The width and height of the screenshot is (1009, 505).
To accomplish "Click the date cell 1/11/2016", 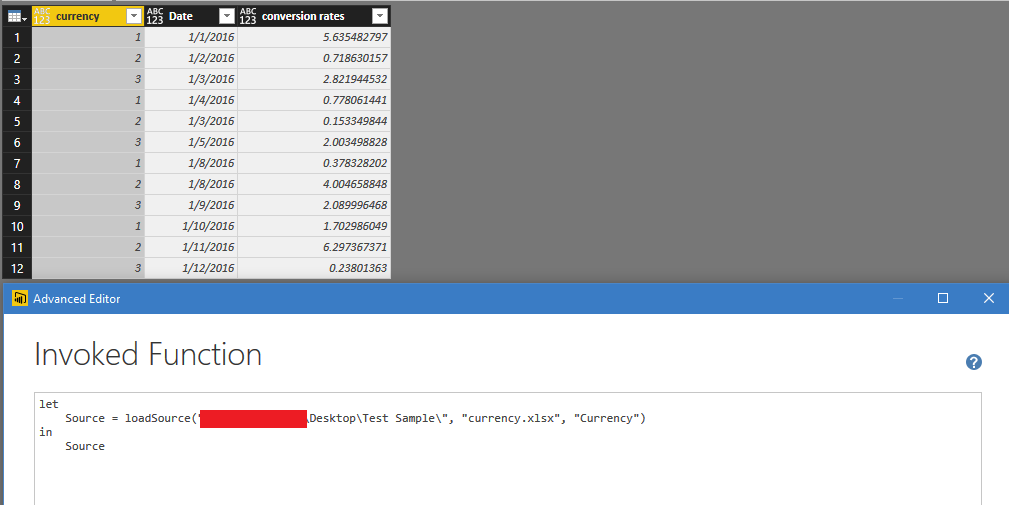I will click(x=191, y=247).
